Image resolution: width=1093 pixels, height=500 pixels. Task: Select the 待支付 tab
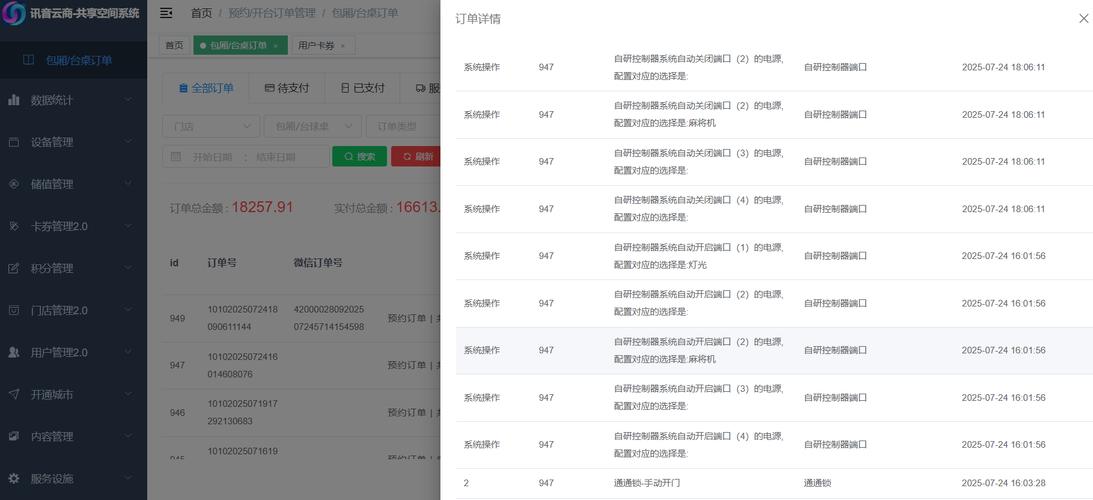(286, 89)
